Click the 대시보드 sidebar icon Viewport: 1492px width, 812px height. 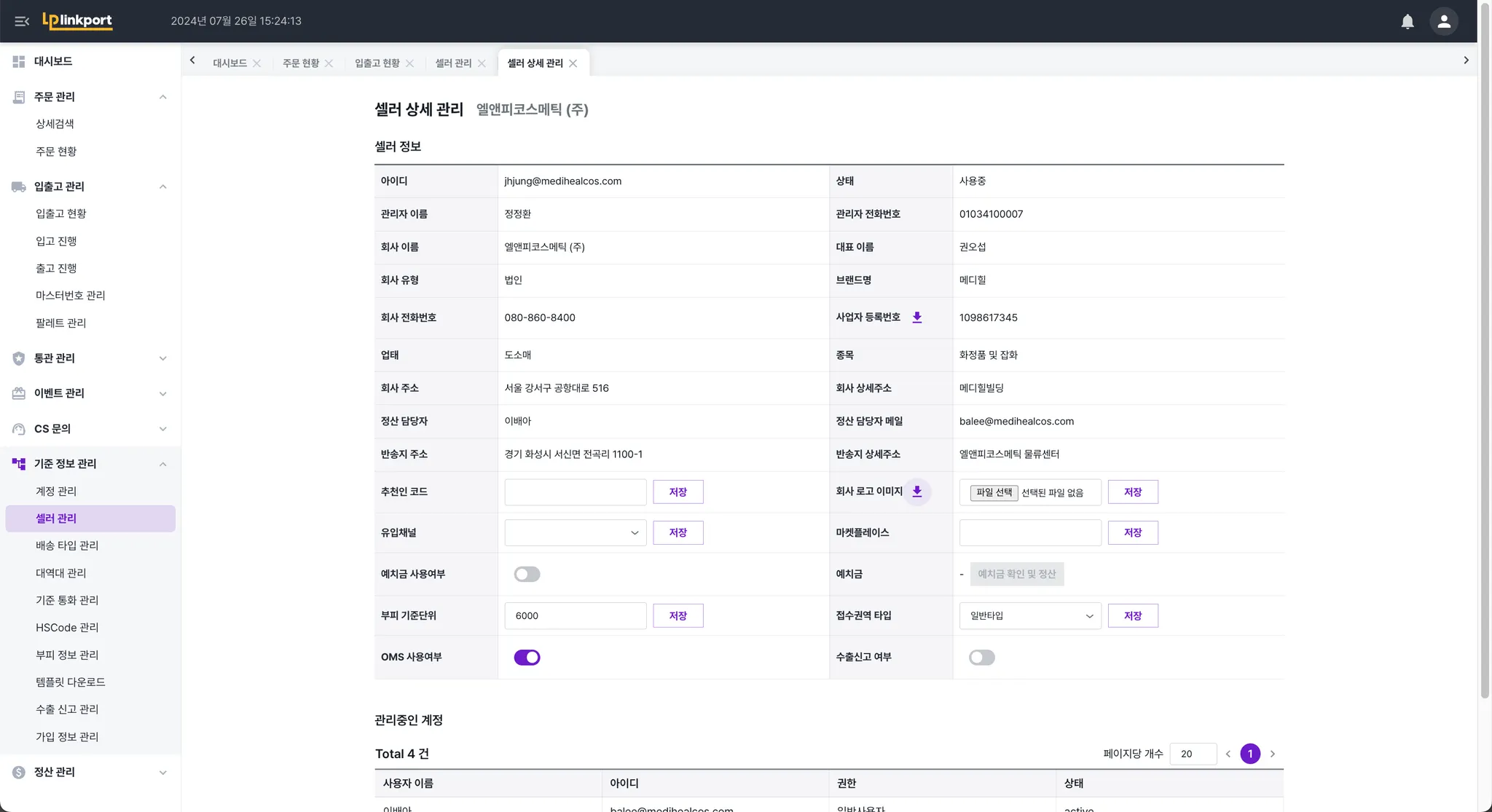(x=19, y=62)
